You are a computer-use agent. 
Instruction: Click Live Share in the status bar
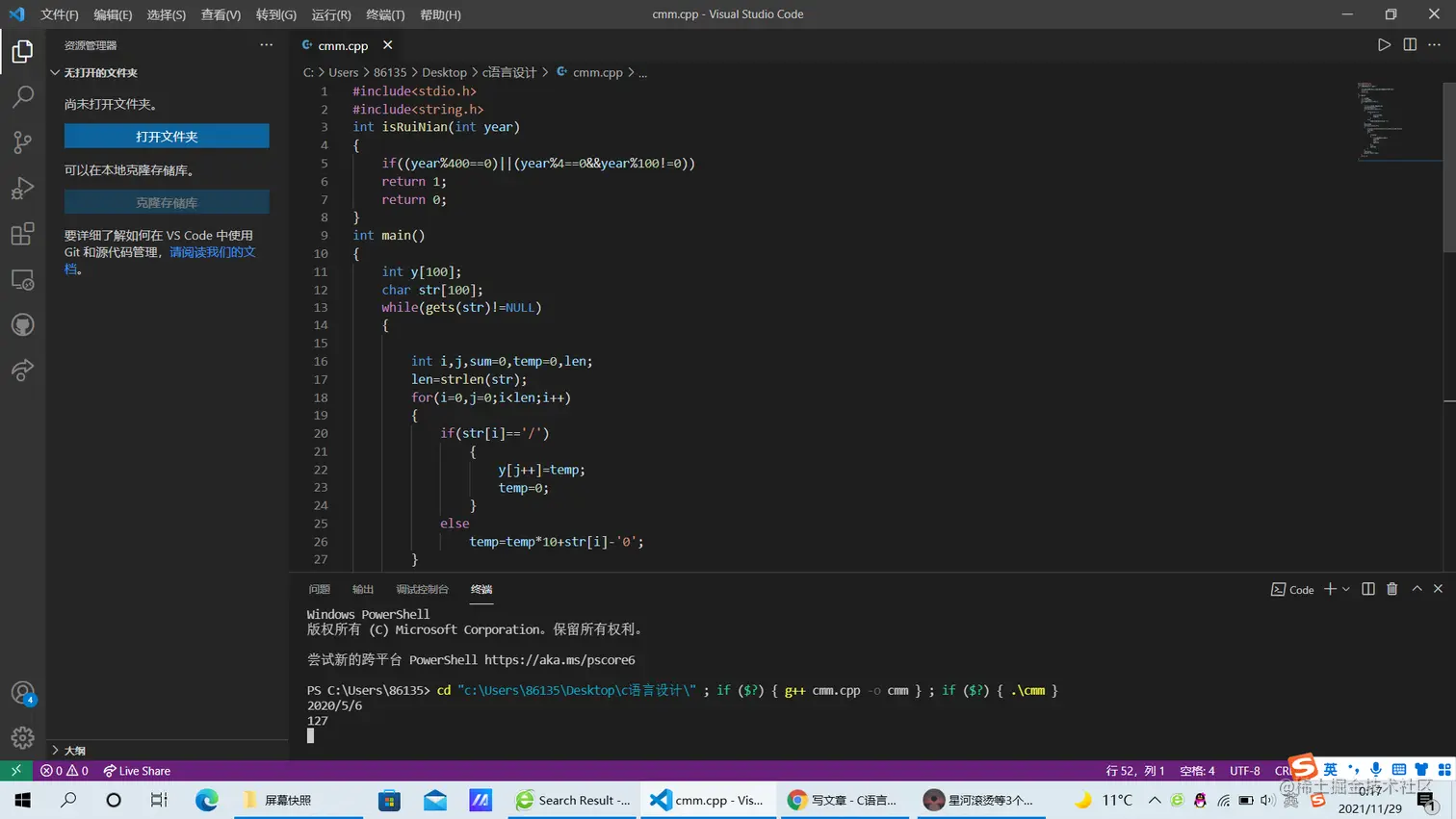137,771
